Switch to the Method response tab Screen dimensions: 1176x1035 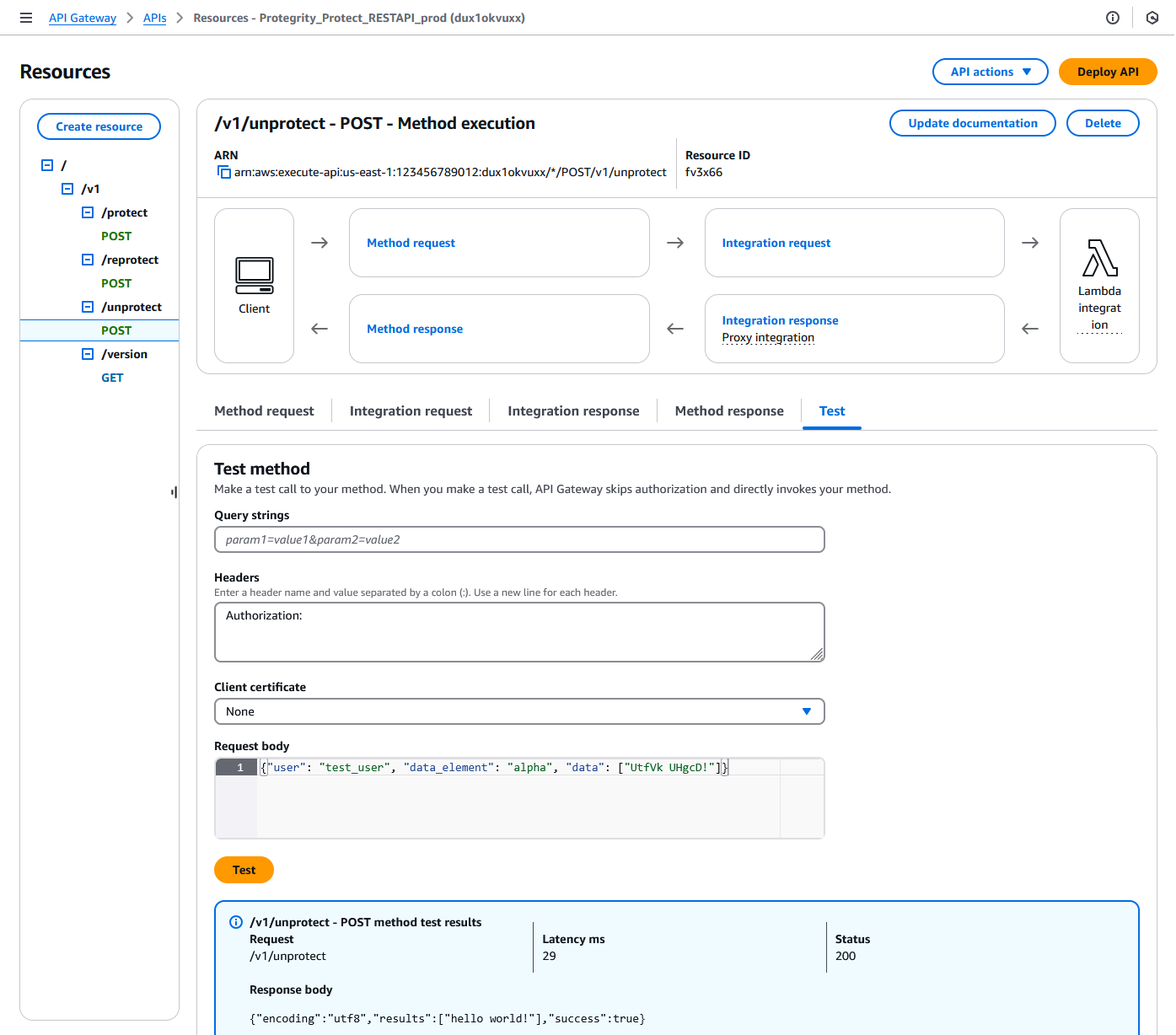729,411
